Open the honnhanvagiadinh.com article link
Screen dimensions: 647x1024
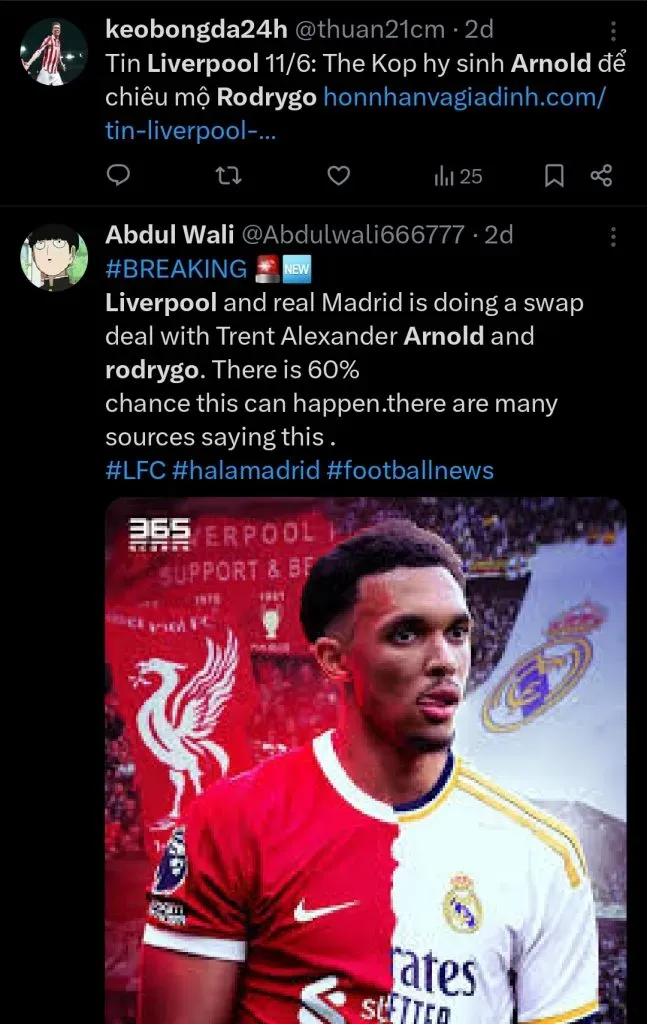click(356, 114)
